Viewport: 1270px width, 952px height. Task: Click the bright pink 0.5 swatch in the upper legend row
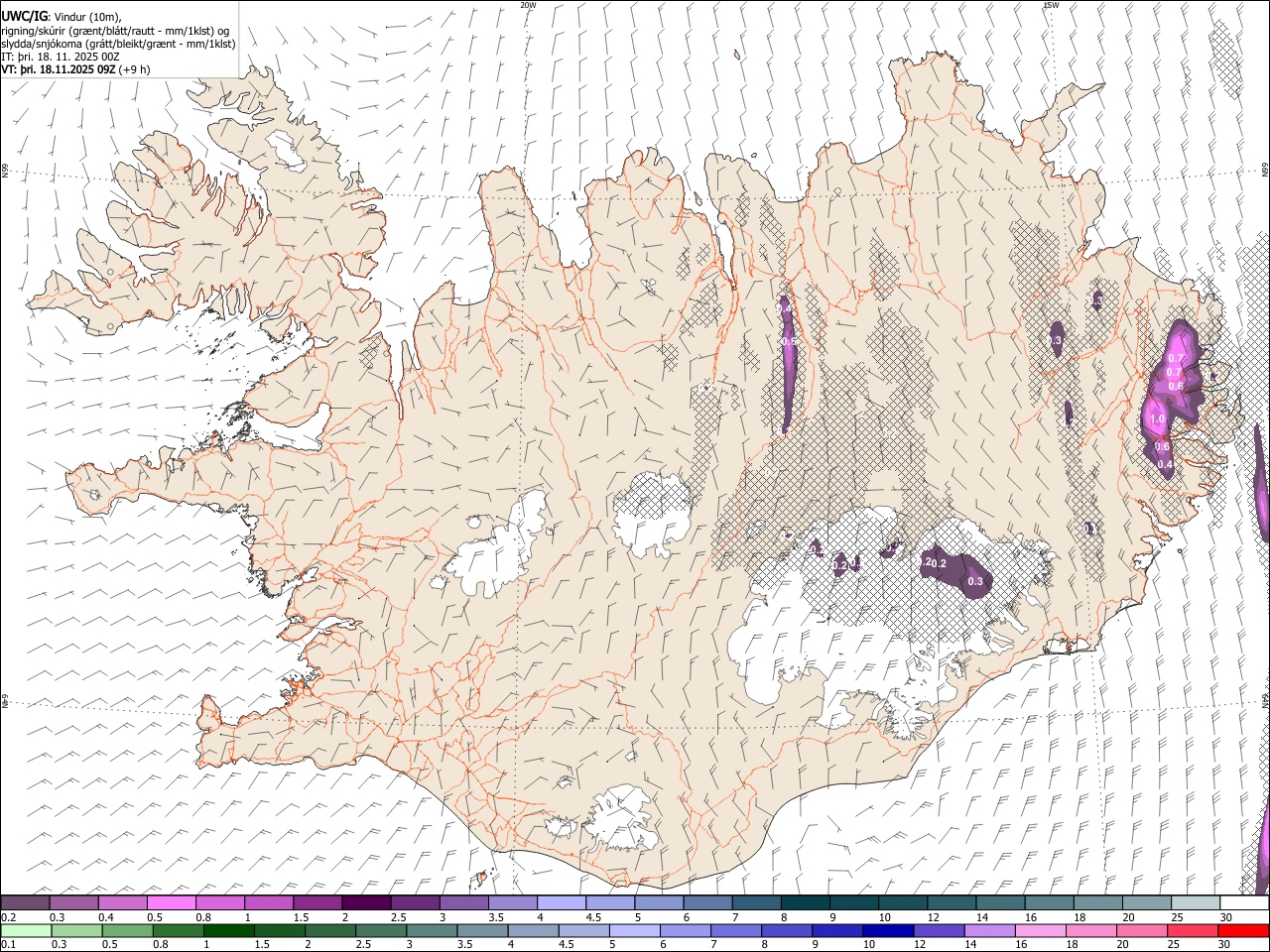tap(171, 902)
